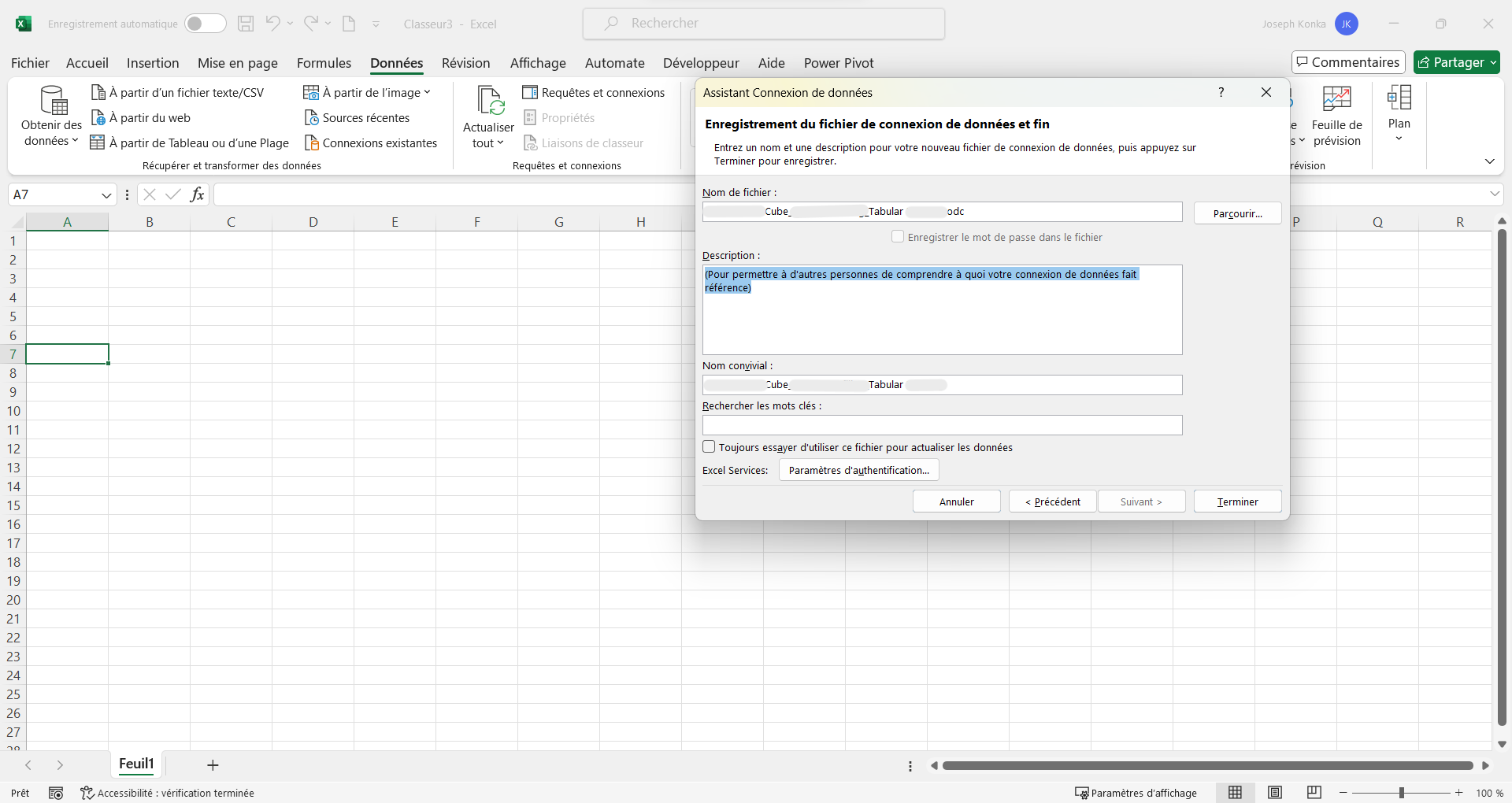Screen dimensions: 1512x803
Task: Open Power Pivot tab
Action: pos(839,63)
